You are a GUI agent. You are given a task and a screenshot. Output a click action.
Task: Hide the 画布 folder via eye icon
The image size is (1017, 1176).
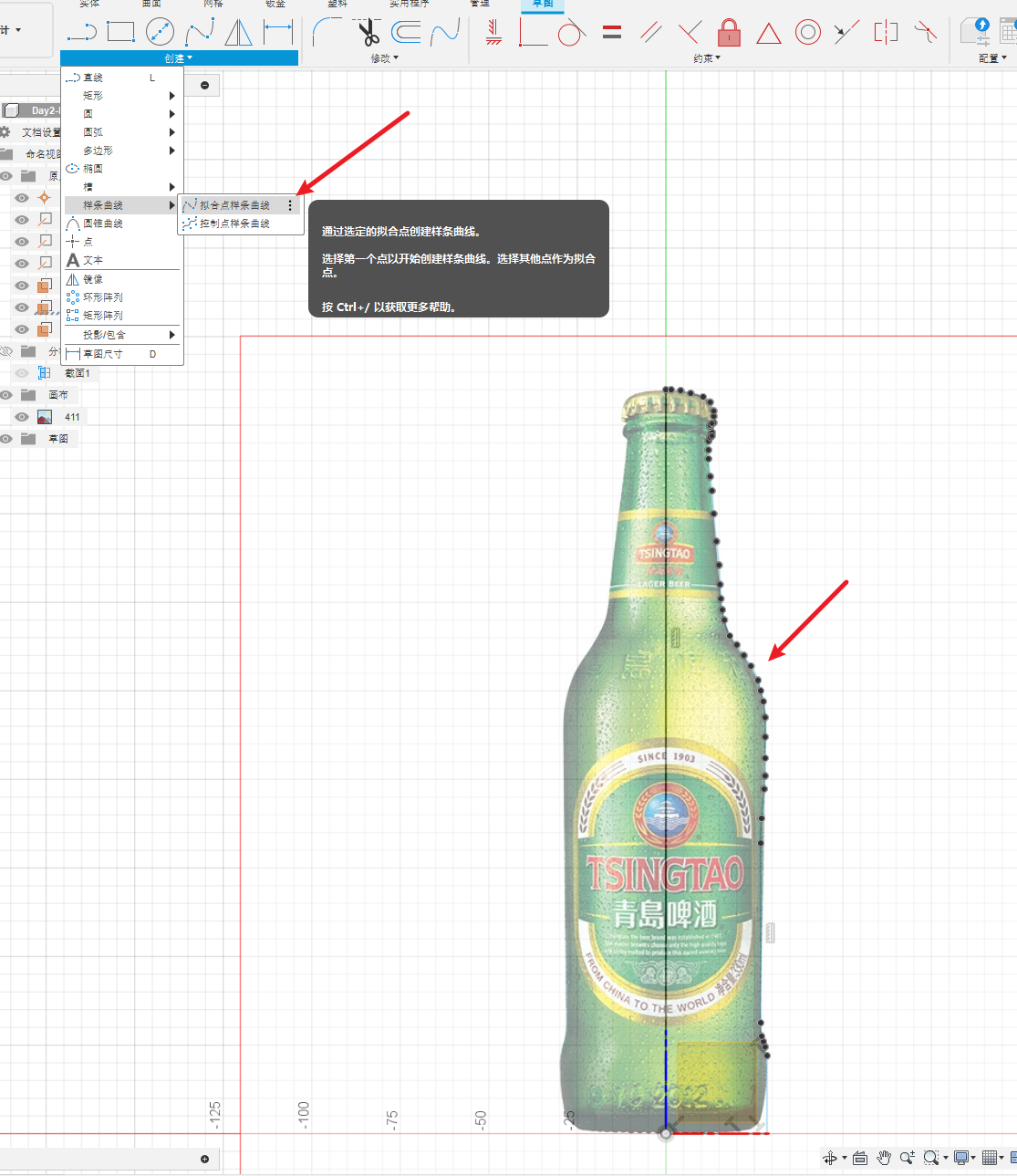point(6,395)
